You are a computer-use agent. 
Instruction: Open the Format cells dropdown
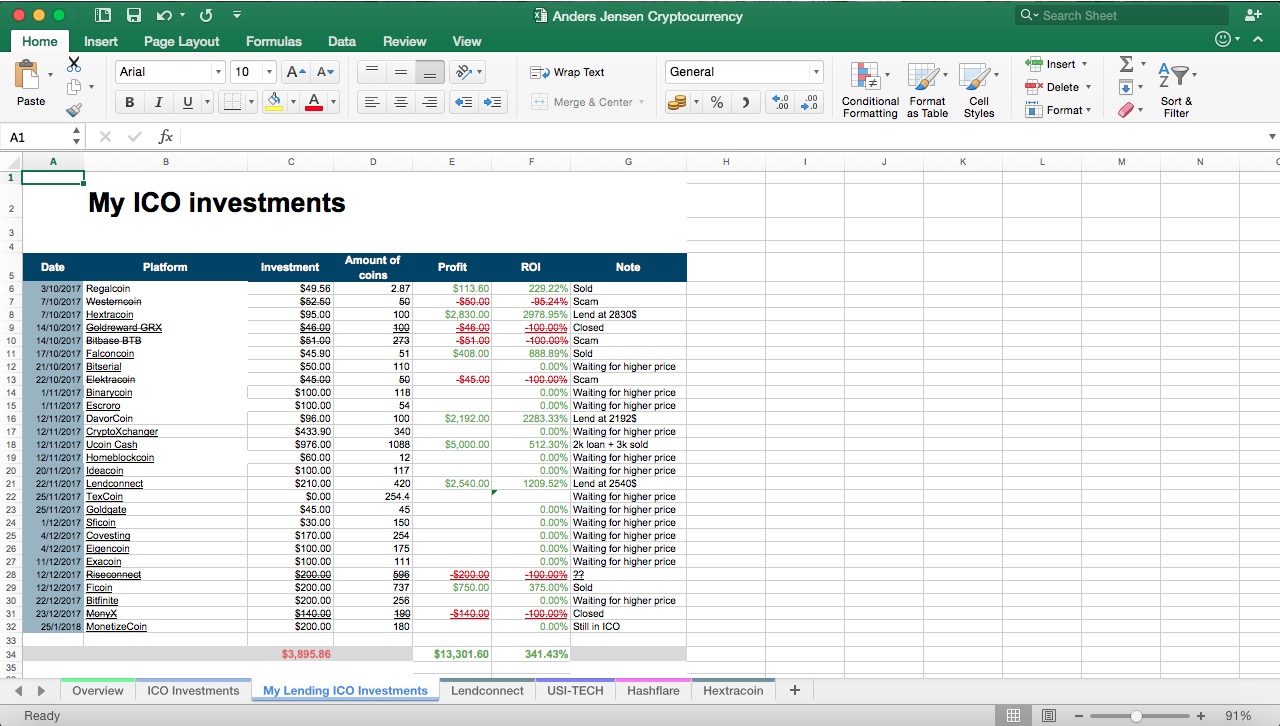pos(1088,110)
